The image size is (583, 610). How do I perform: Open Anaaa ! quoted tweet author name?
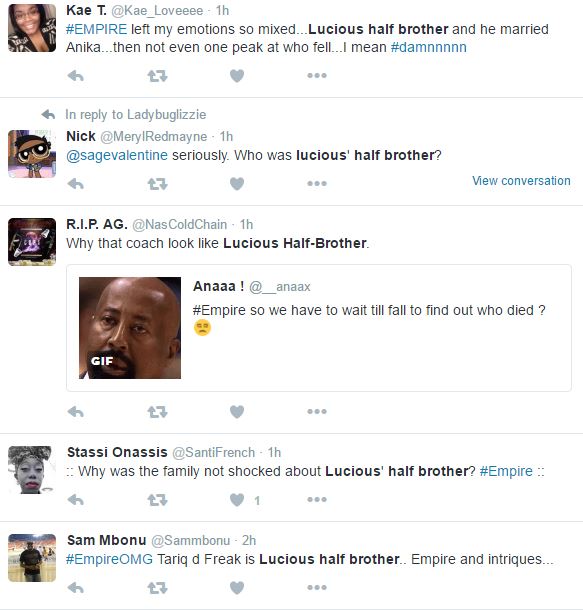[x=219, y=287]
